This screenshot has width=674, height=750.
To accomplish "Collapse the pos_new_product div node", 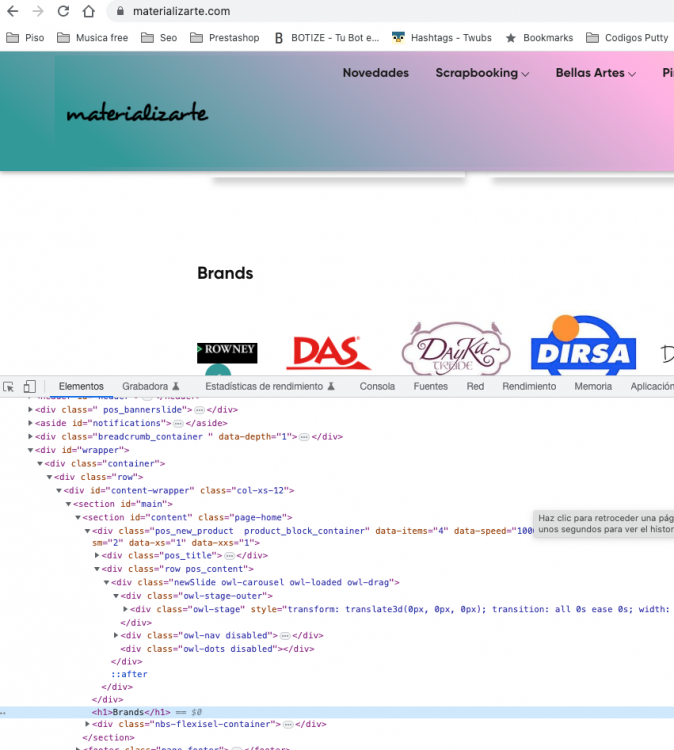I will click(88, 531).
